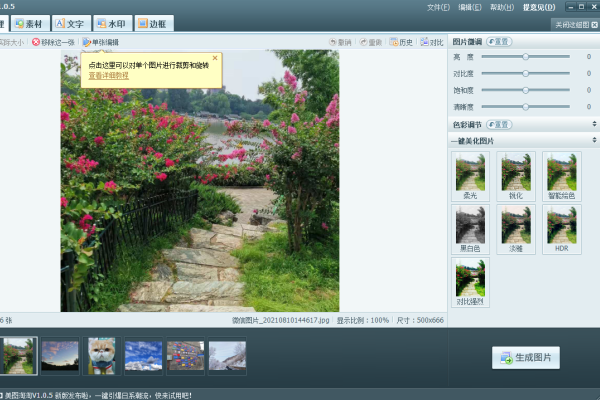
Task: Open the 历史 history panel
Action: 401,42
